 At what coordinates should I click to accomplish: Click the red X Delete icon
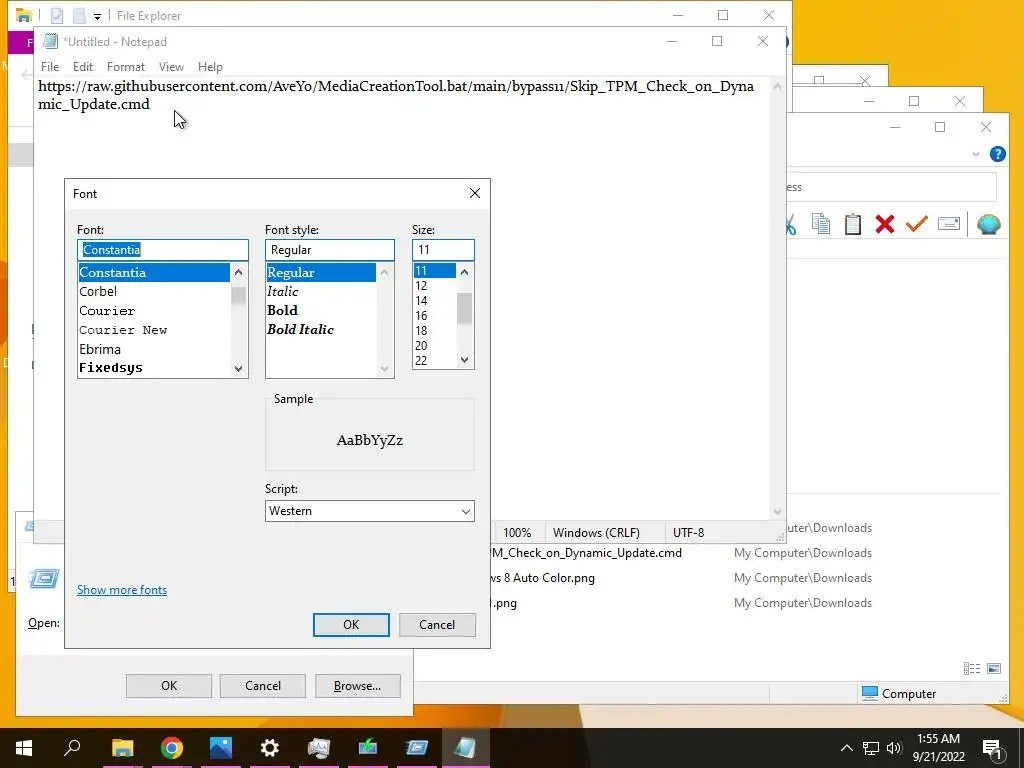[885, 224]
